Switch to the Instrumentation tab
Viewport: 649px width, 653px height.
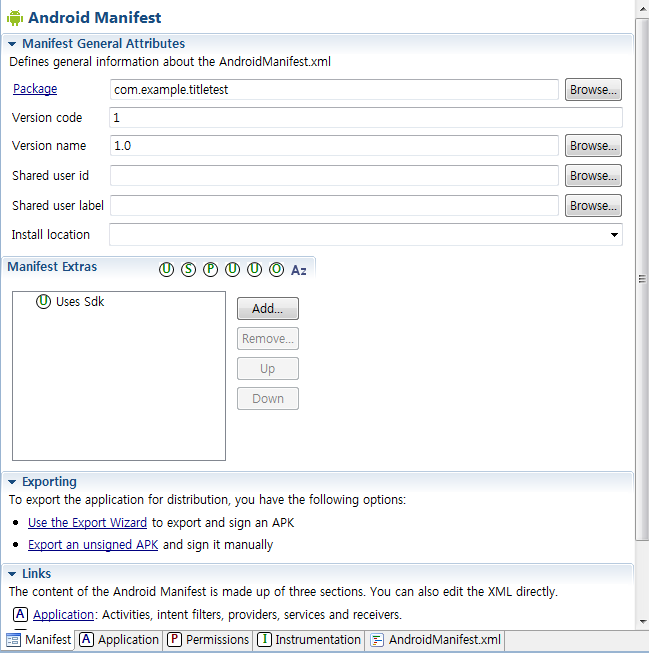coord(309,639)
